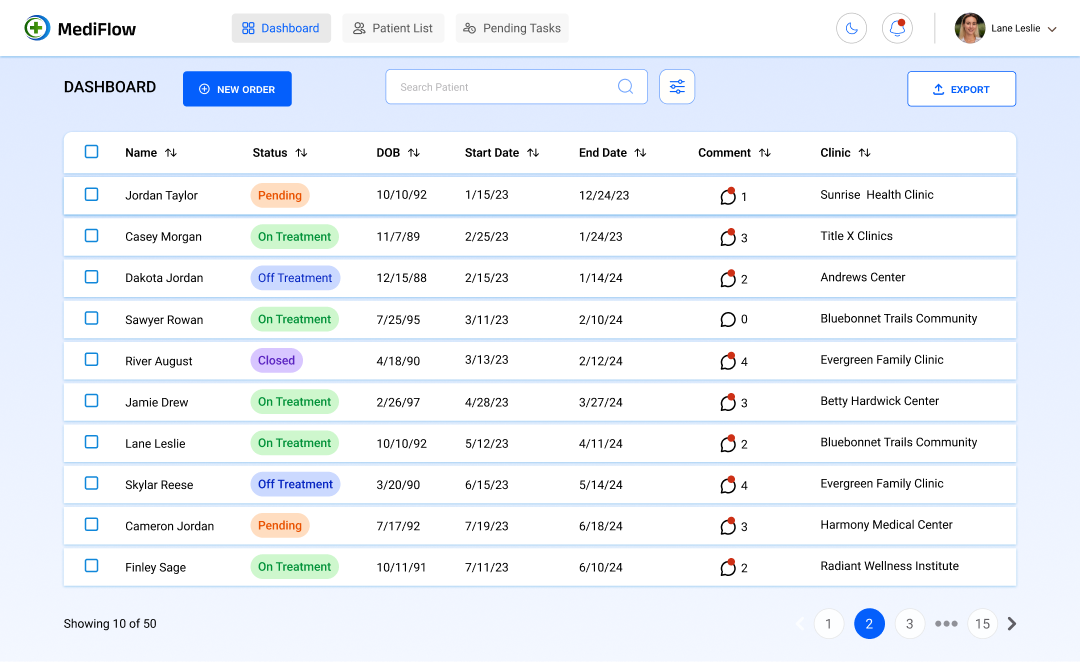1080x662 pixels.
Task: Click Dakota Jordan's Off Treatment badge
Action: [x=295, y=278]
